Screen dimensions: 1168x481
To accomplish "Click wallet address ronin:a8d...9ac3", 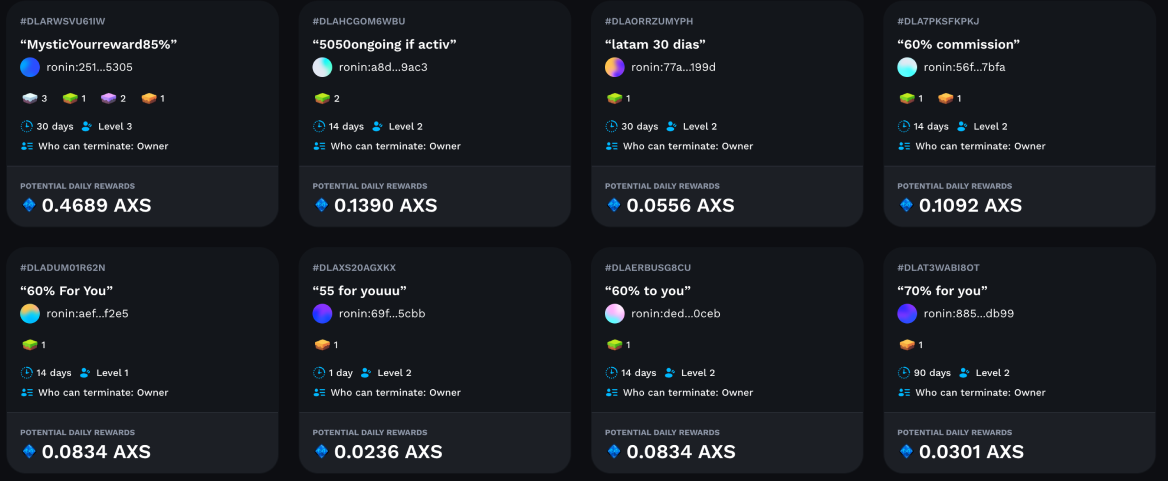I will tap(383, 67).
